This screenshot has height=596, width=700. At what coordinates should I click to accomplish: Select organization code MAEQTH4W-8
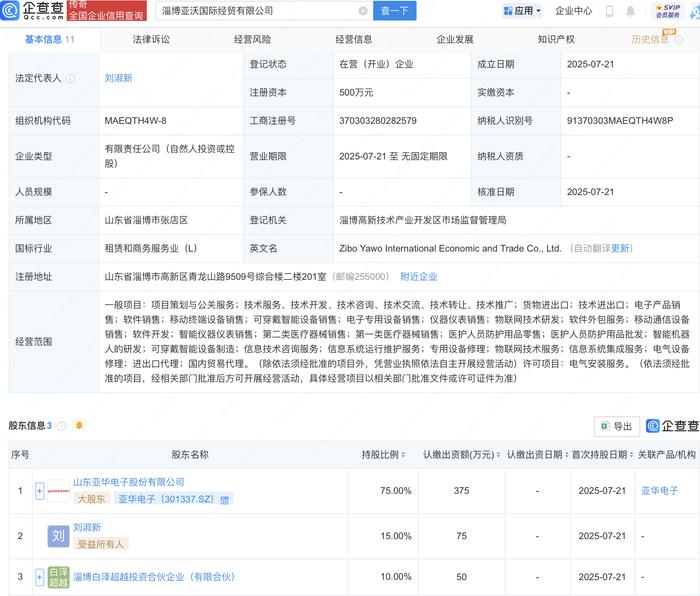point(135,121)
